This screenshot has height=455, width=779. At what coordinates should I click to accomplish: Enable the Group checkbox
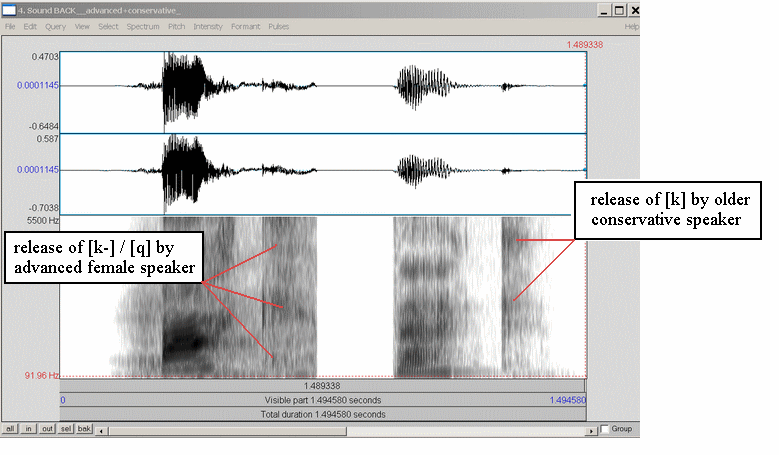tap(605, 429)
